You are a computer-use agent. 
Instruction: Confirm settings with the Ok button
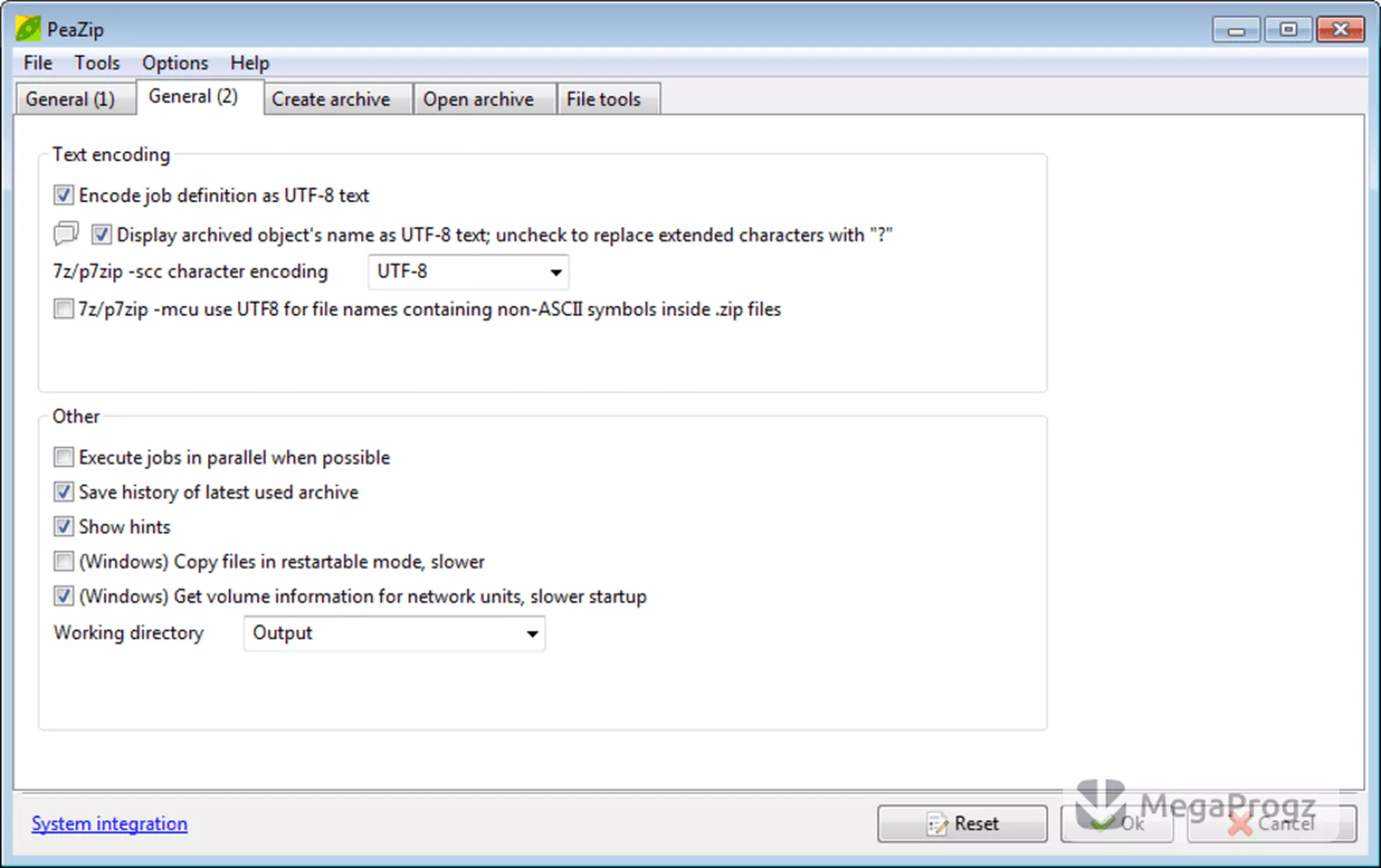pyautogui.click(x=1116, y=823)
